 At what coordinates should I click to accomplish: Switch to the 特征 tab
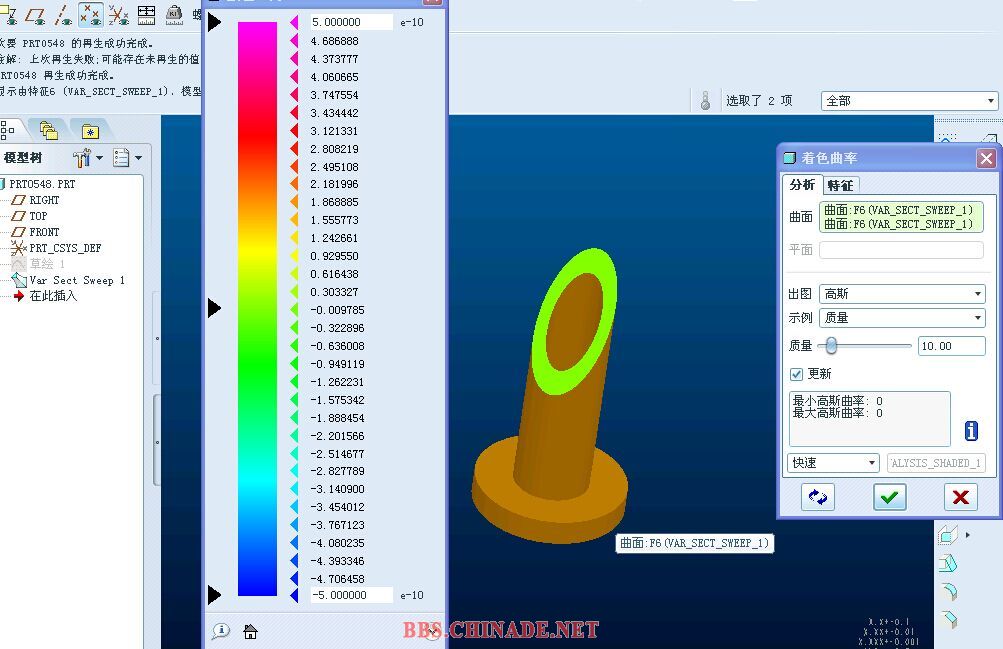[840, 185]
